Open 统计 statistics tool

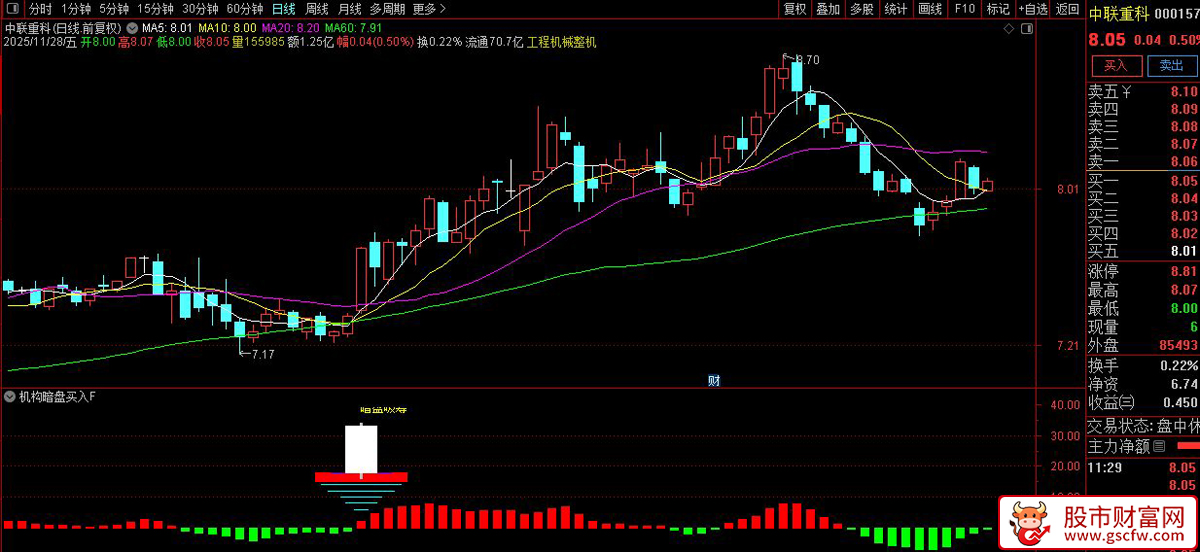896,9
